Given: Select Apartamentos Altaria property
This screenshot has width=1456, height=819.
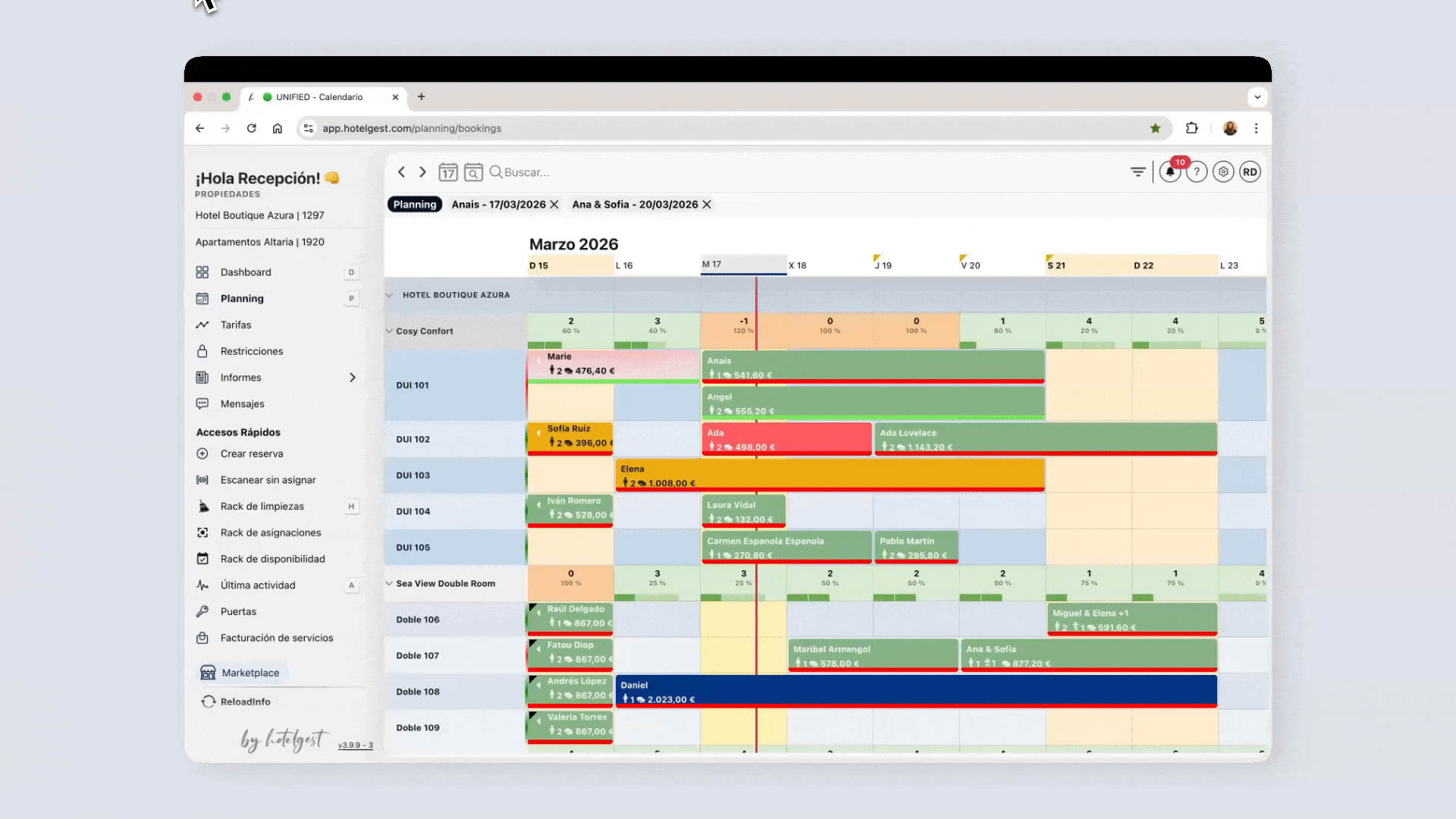Looking at the screenshot, I should point(260,242).
